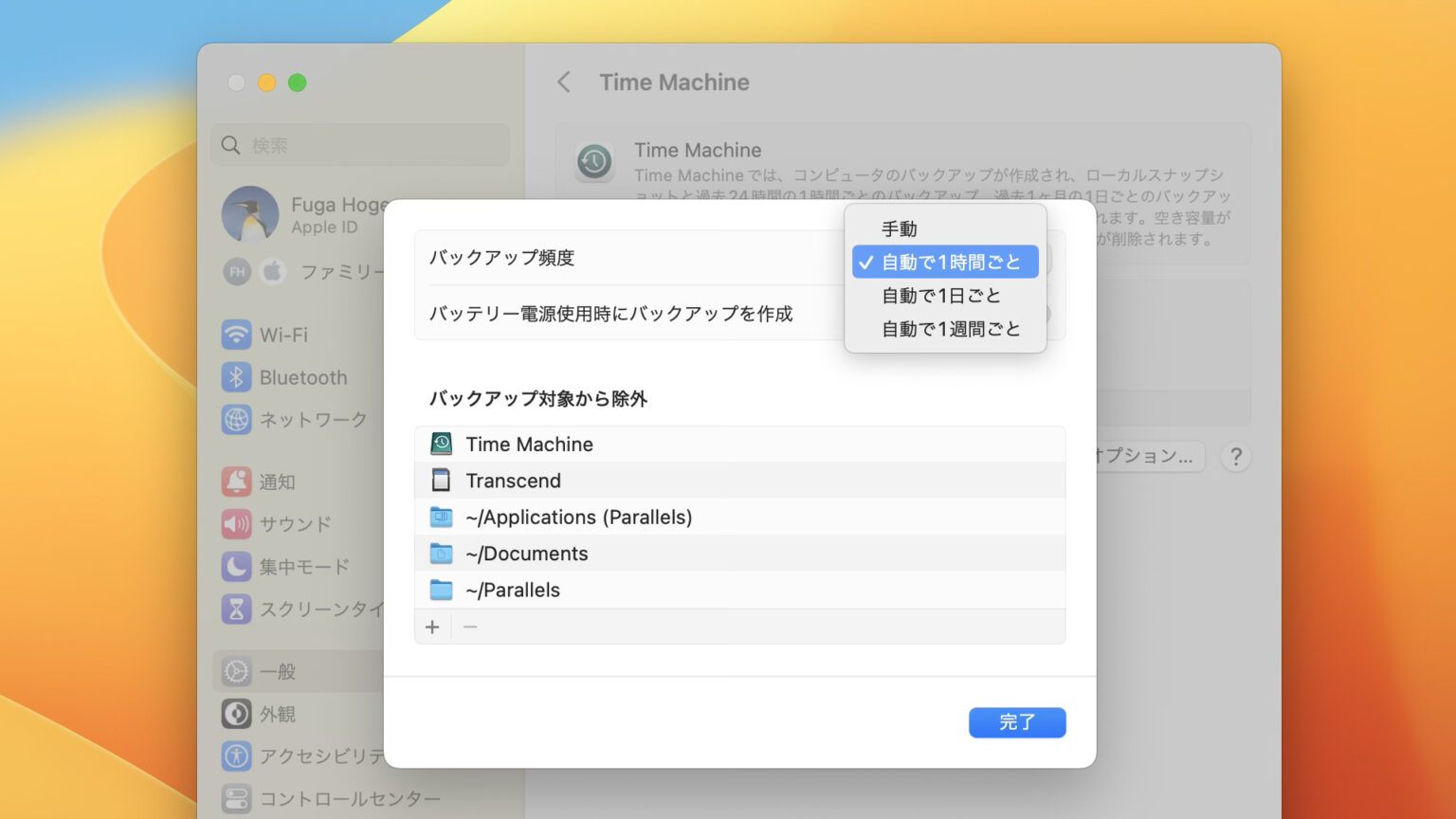Open the 外観 appearance icon
This screenshot has height=819, width=1456.
(x=236, y=714)
